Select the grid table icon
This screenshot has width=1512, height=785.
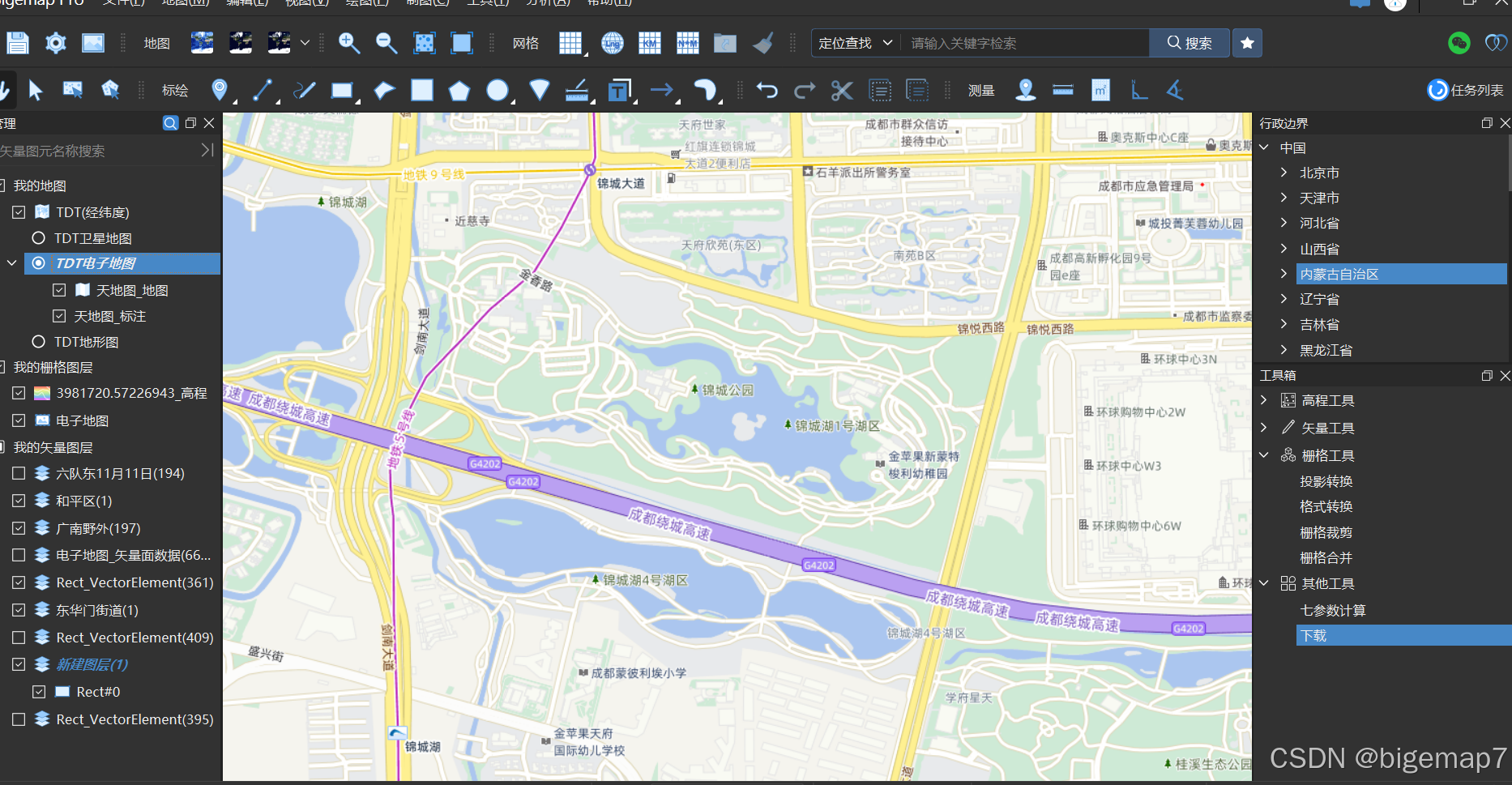pyautogui.click(x=570, y=43)
